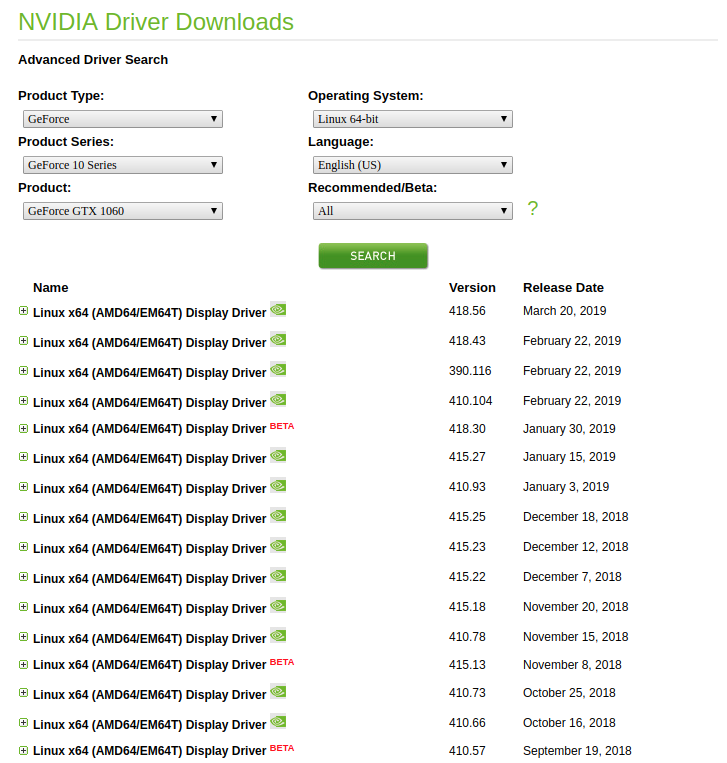The image size is (727, 763).
Task: Click the NVIDIA Driver Downloads page heading
Action: point(156,22)
